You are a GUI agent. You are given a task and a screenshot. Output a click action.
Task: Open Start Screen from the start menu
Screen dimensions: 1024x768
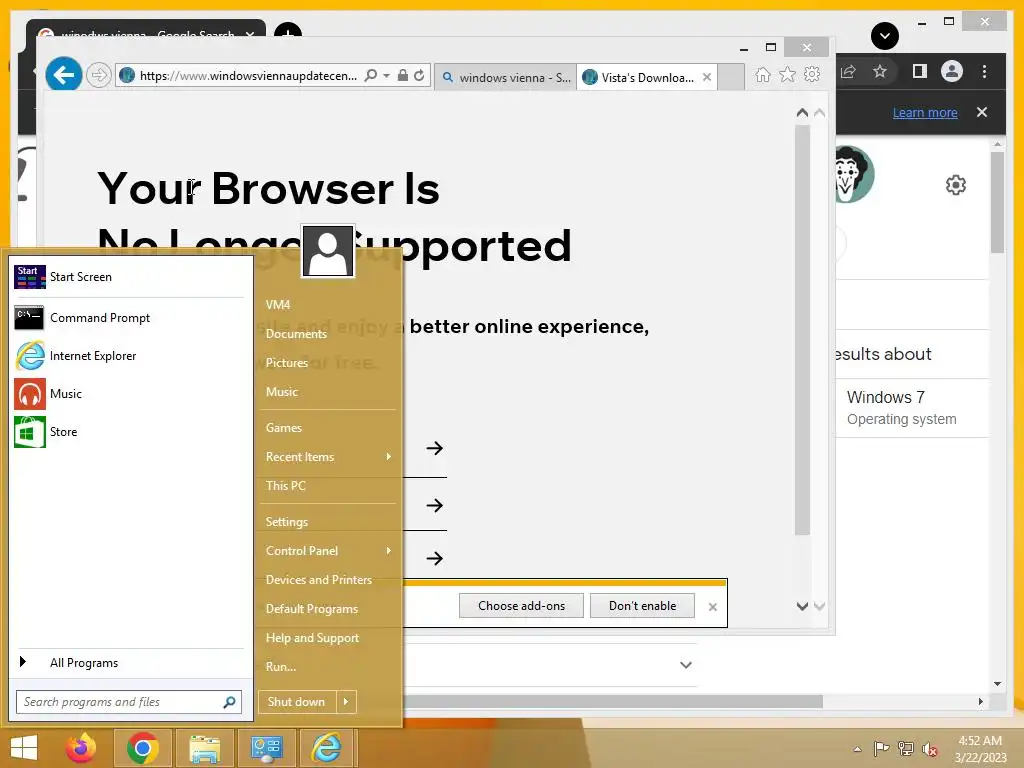tap(128, 277)
